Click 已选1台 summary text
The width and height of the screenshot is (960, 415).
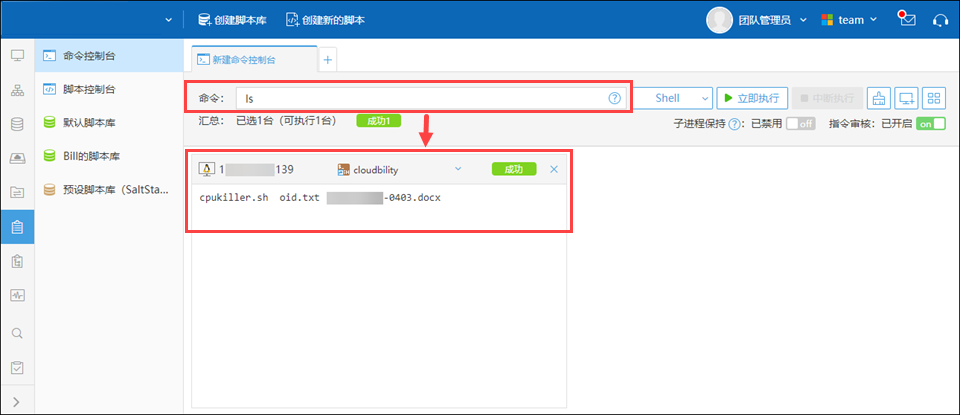tap(256, 121)
